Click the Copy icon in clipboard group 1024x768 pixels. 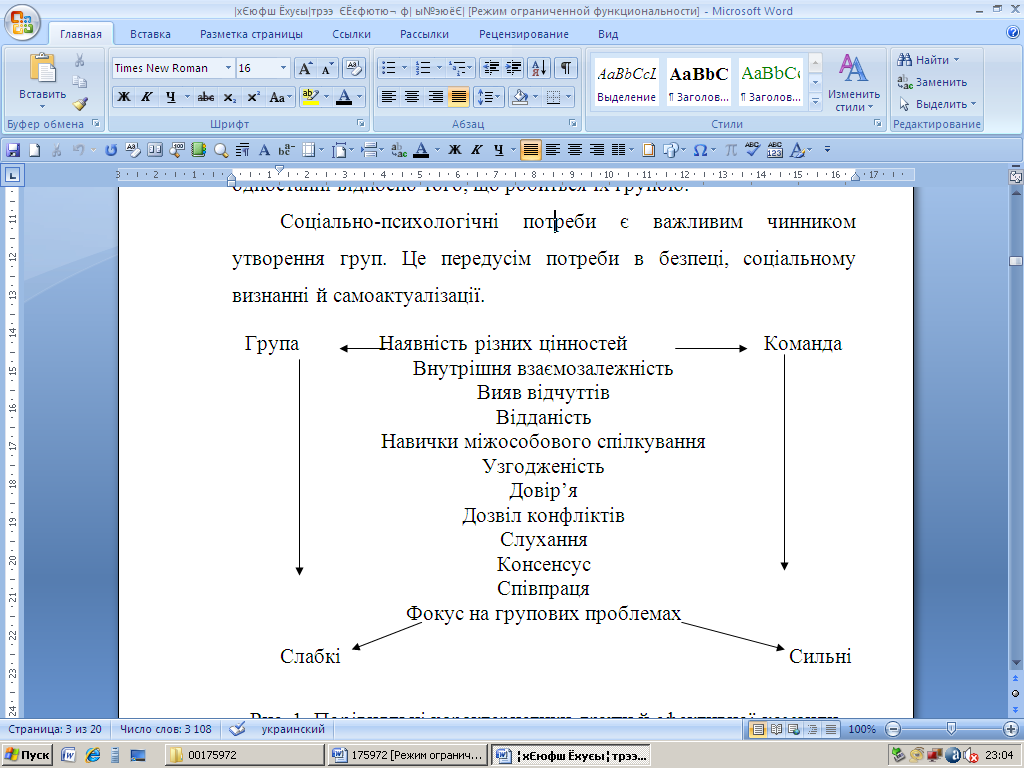click(x=80, y=82)
